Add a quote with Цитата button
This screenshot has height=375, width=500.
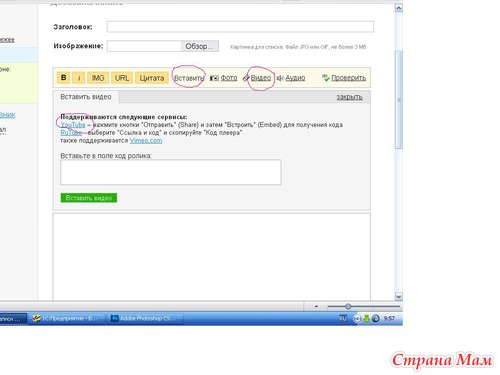(152, 78)
